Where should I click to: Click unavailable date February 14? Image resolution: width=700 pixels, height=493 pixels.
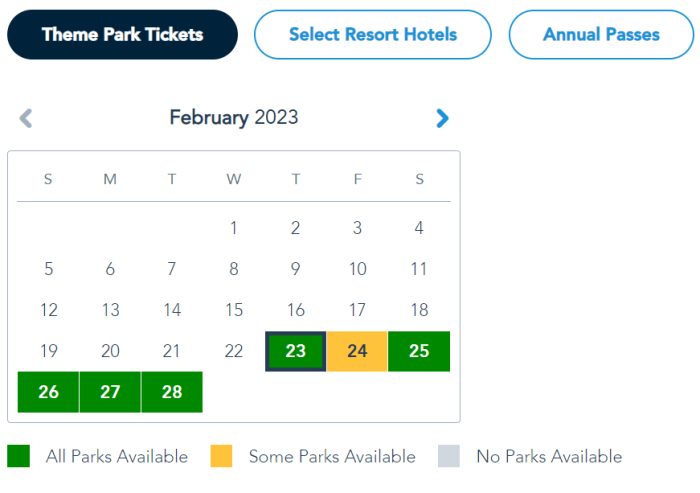[172, 310]
